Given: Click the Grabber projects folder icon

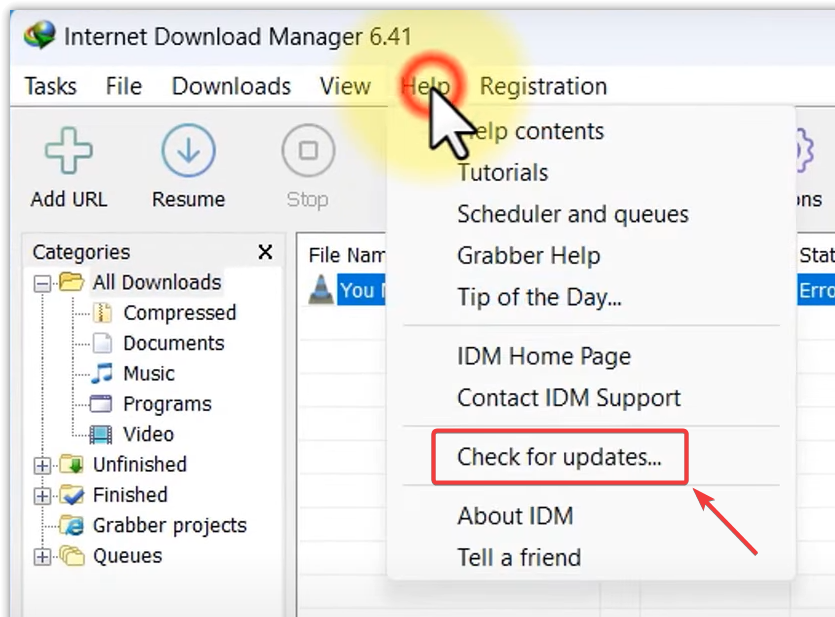Looking at the screenshot, I should [x=72, y=525].
